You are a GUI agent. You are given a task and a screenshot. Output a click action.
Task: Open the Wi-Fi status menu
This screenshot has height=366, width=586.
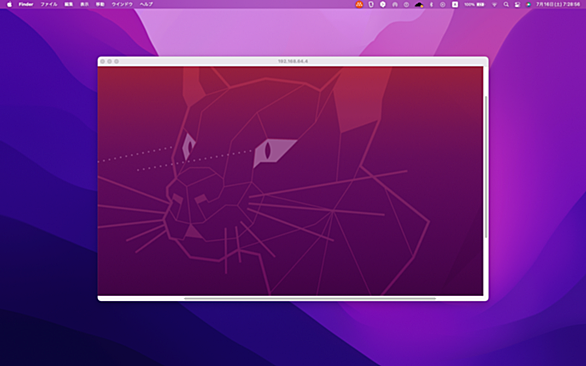(494, 4)
